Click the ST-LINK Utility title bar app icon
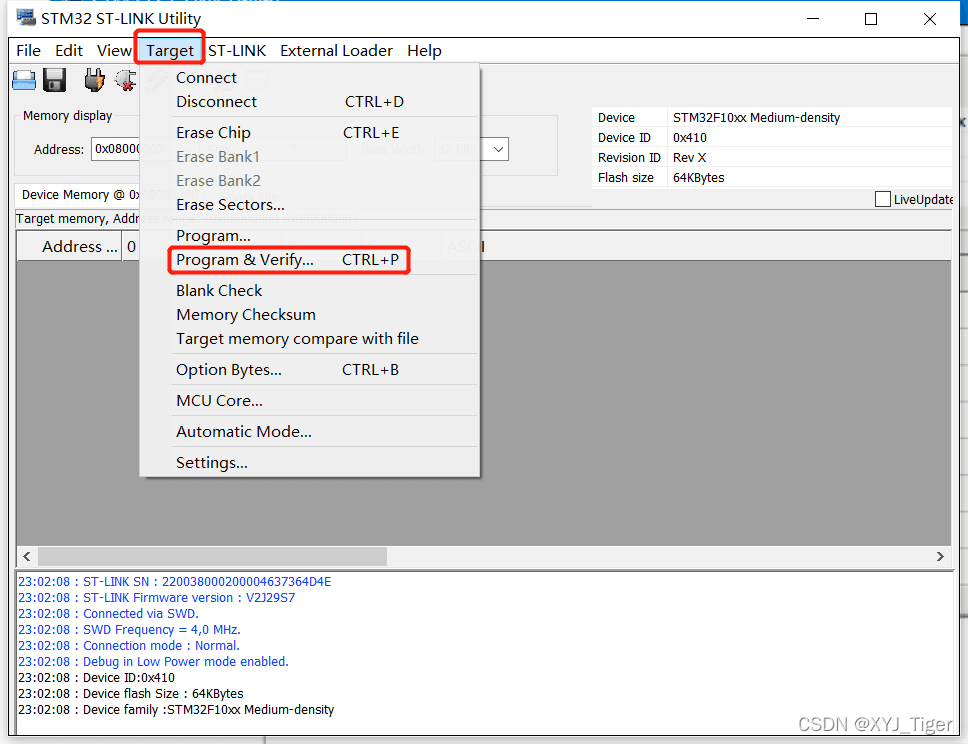 point(26,17)
